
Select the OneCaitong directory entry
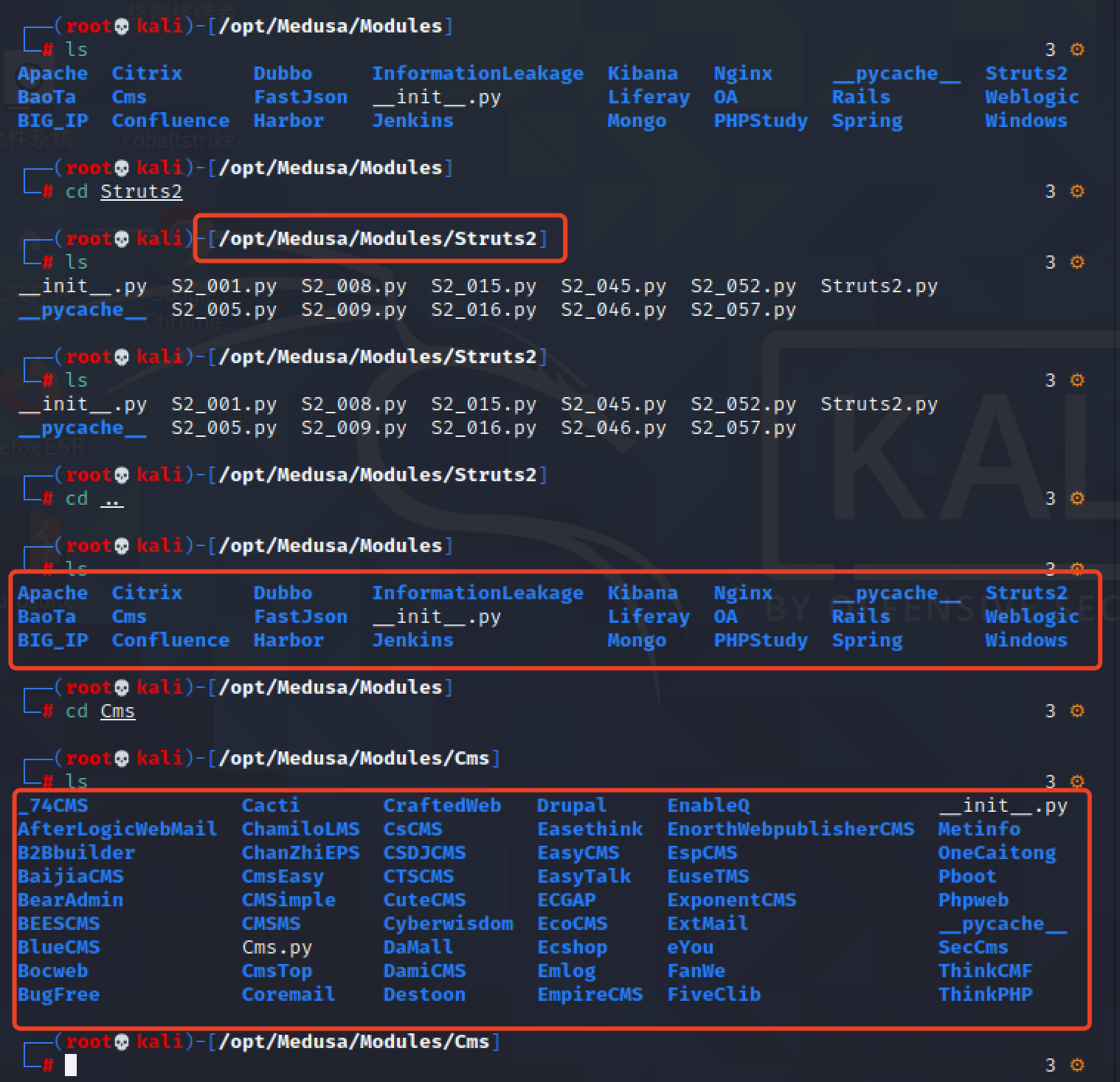pyautogui.click(x=997, y=853)
